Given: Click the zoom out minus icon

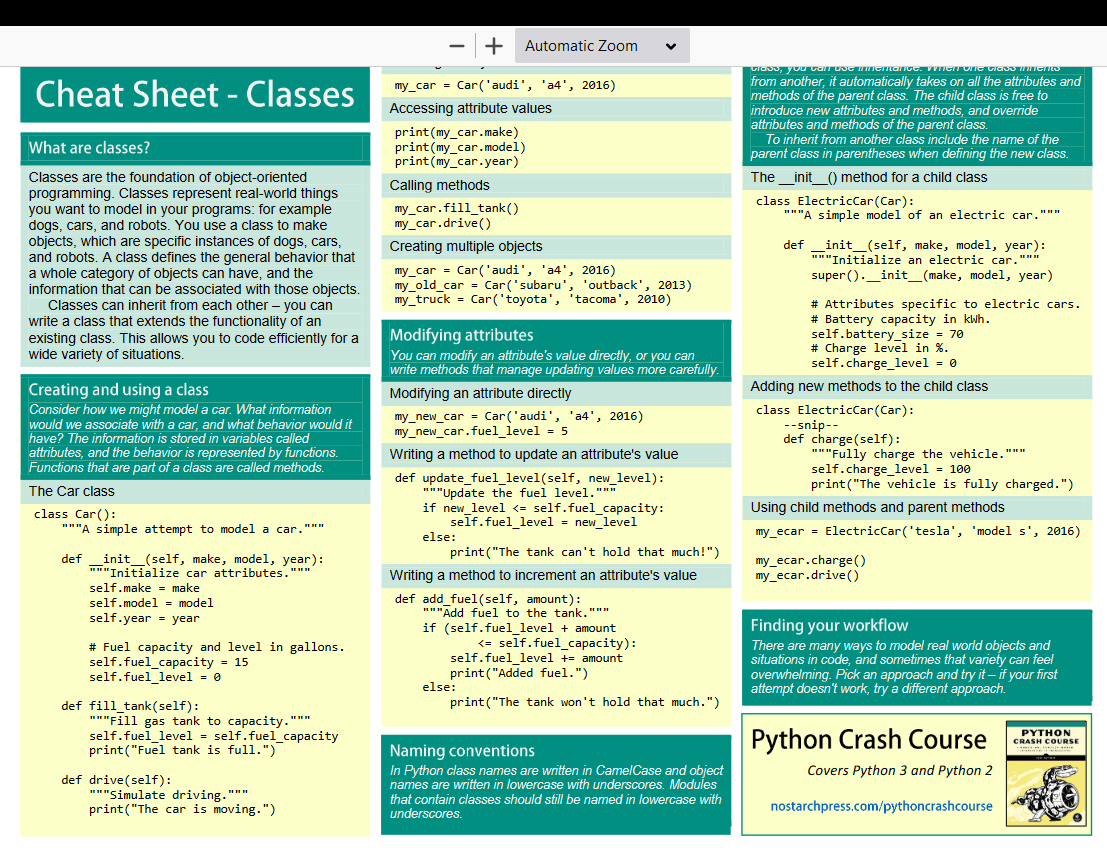Looking at the screenshot, I should pos(457,46).
